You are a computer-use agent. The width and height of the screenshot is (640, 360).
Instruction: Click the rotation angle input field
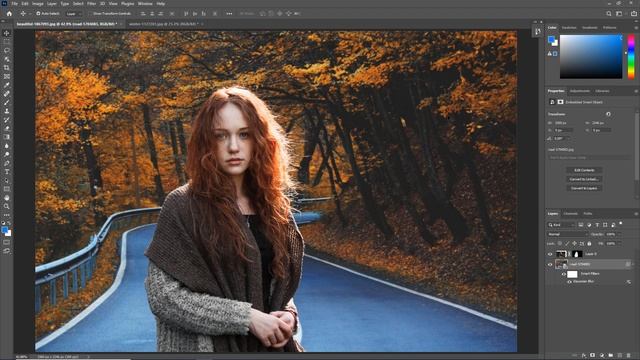point(562,138)
